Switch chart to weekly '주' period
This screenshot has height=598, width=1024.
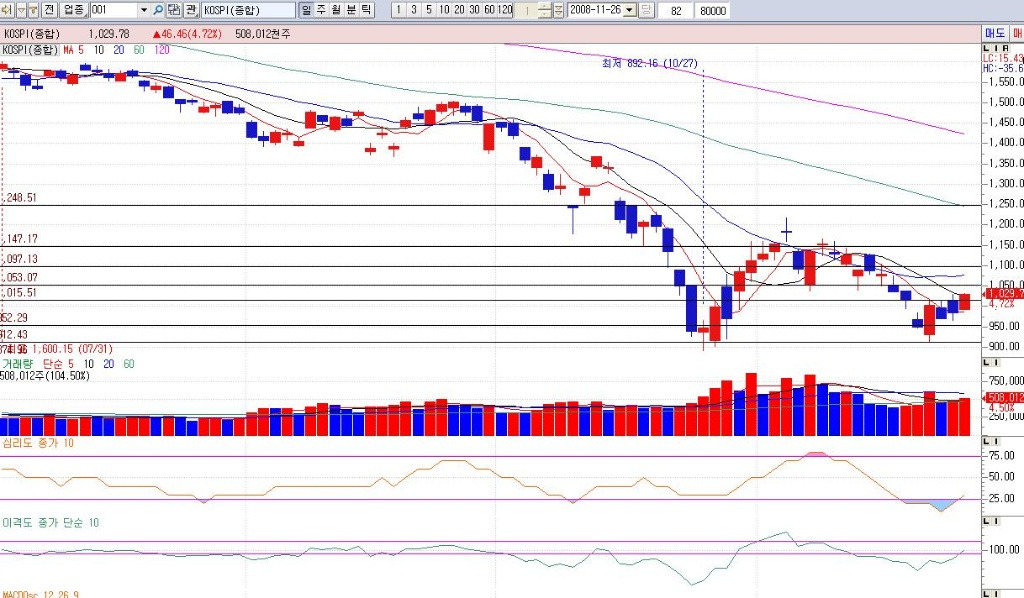pos(322,10)
